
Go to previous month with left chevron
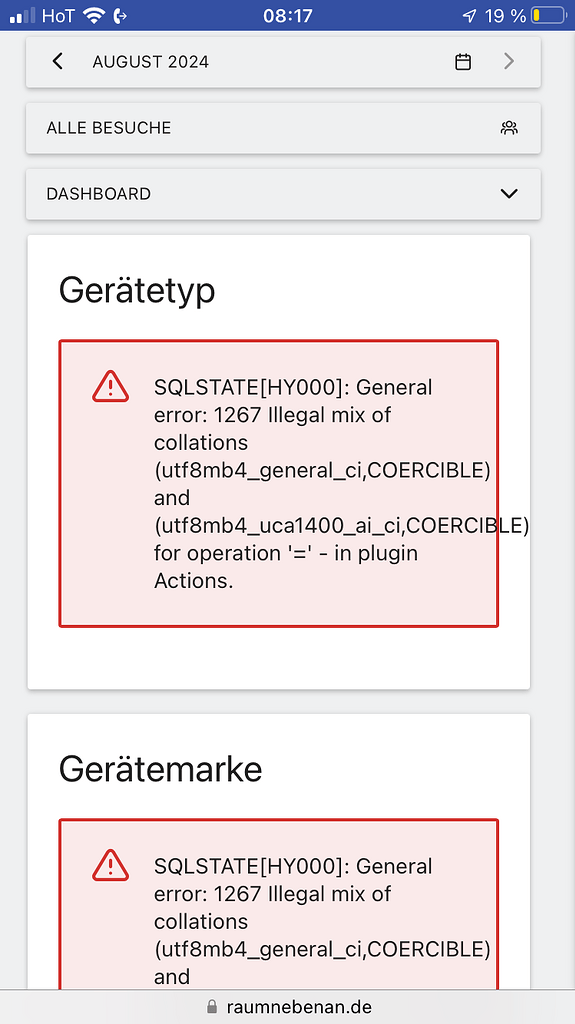(x=58, y=61)
